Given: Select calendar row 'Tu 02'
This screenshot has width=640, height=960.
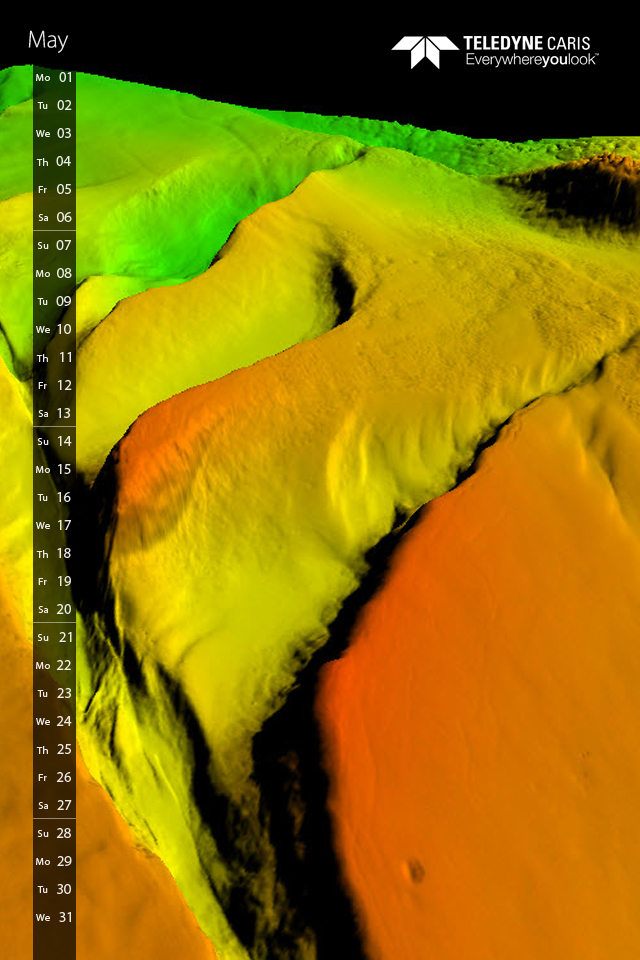Looking at the screenshot, I should pyautogui.click(x=55, y=105).
